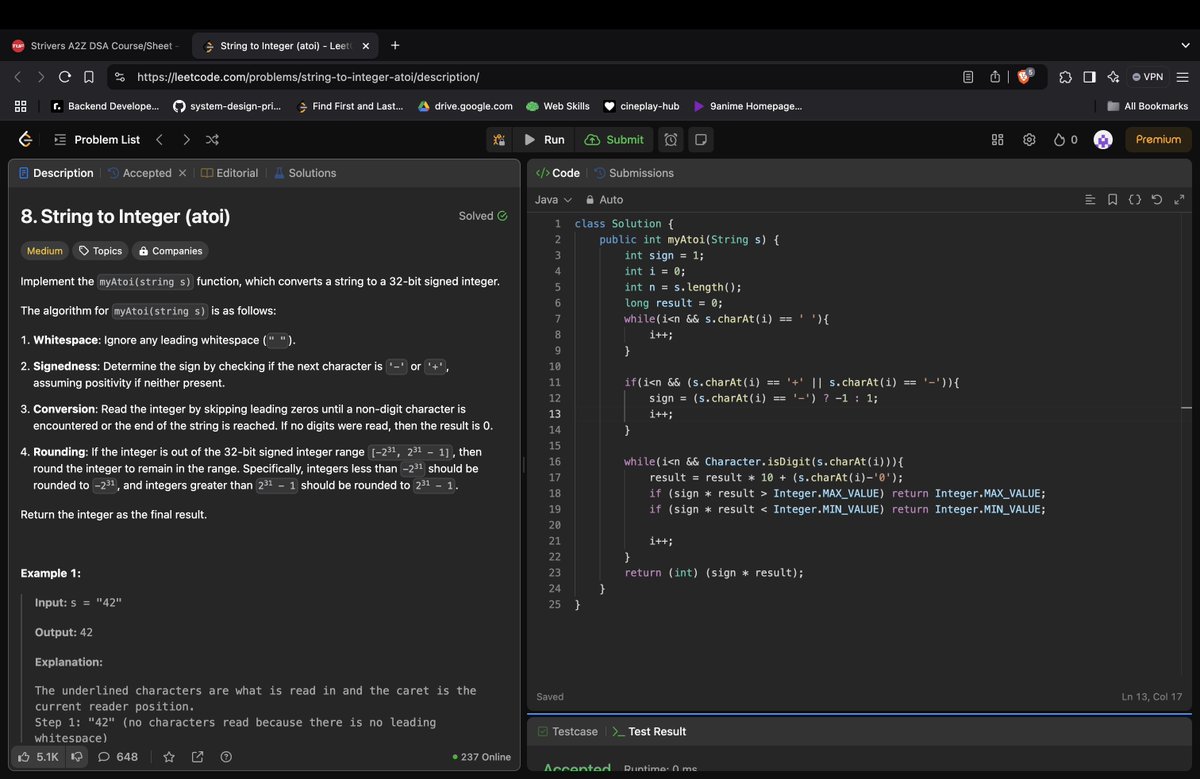The width and height of the screenshot is (1200, 779).
Task: Go to previous problem arrow
Action: [x=159, y=139]
